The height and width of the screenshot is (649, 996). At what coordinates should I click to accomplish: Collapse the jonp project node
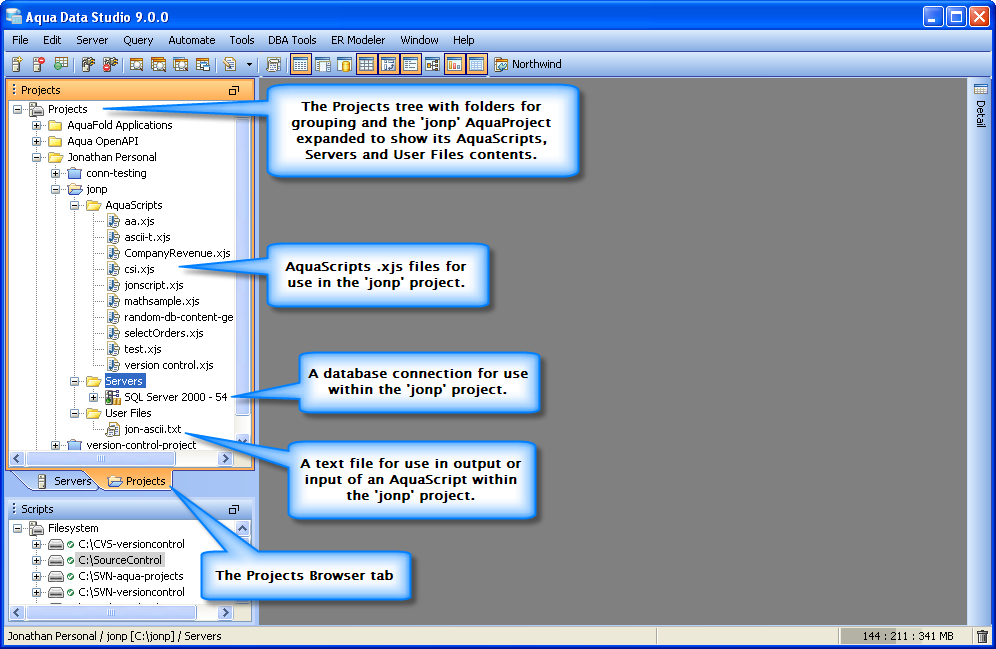(56, 189)
